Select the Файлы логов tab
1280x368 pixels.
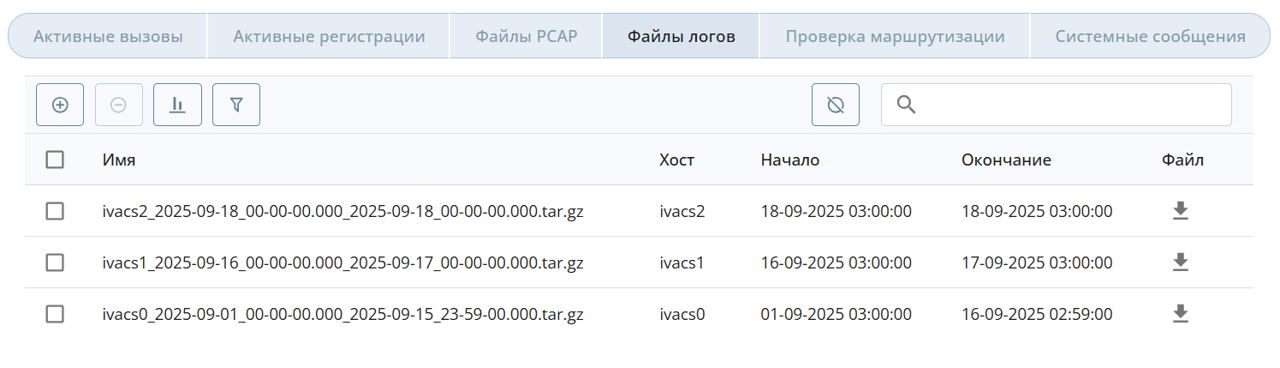(681, 37)
